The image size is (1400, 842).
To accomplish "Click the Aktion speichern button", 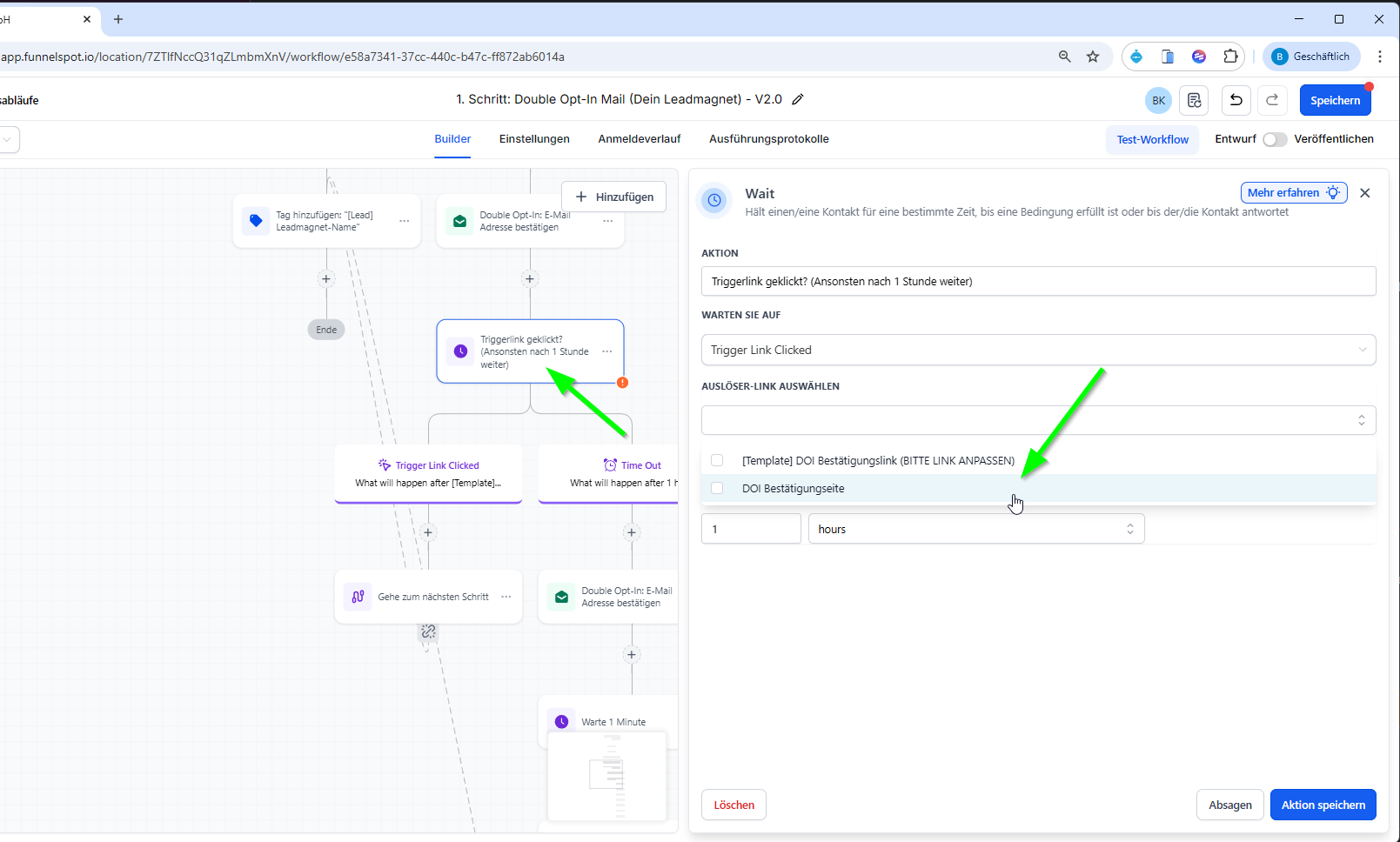I will [1323, 805].
